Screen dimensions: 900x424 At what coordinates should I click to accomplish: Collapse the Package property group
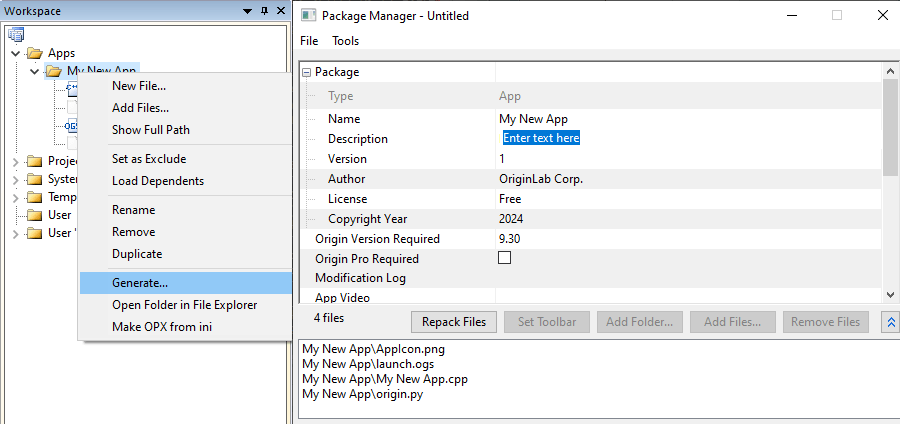307,72
